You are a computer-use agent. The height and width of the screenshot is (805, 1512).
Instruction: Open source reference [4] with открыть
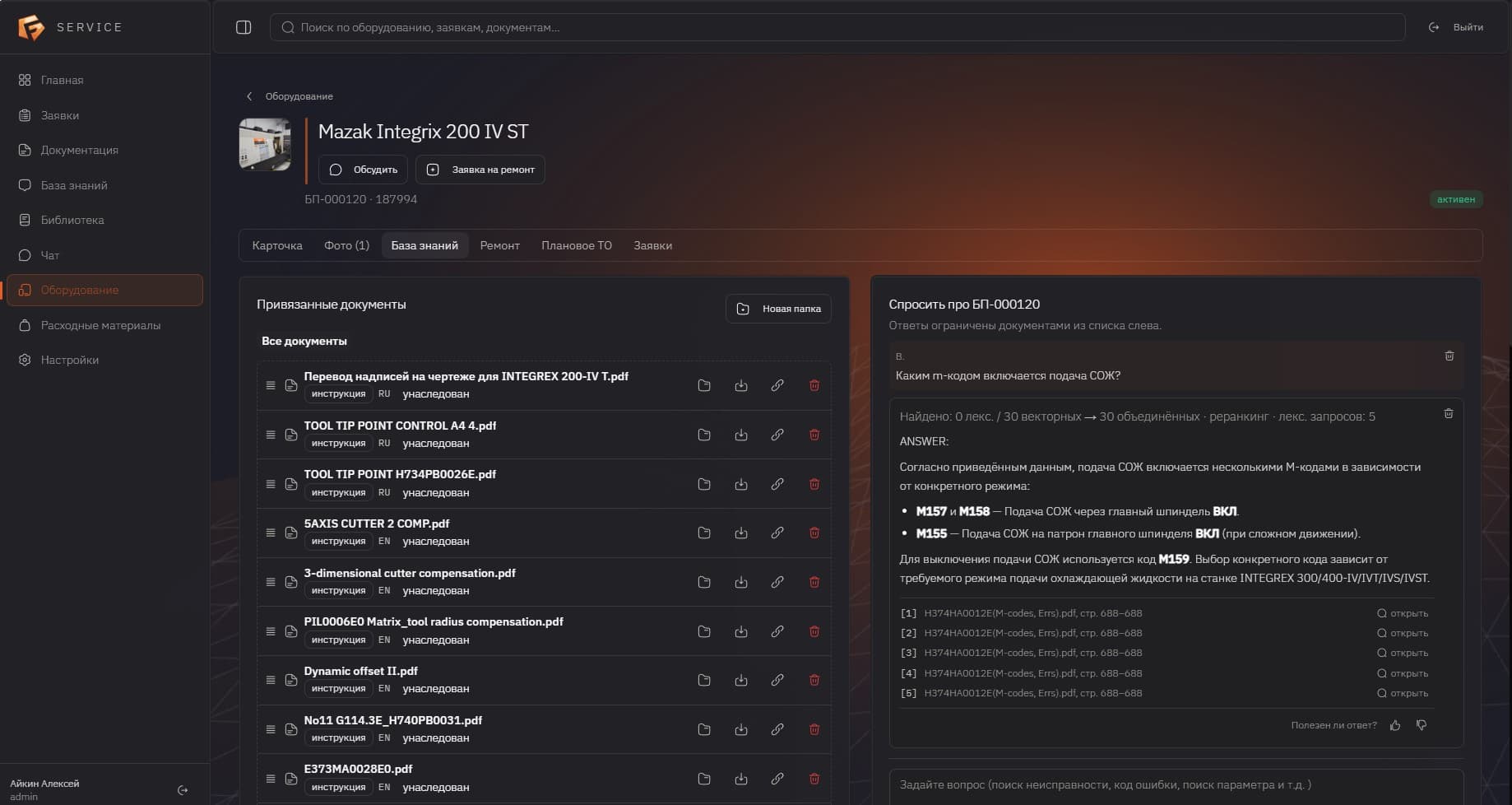coord(1403,673)
